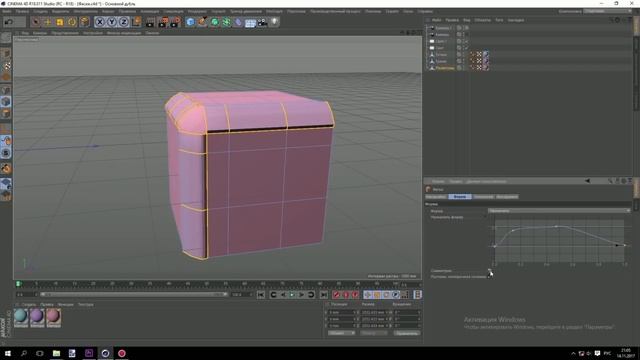Open the Layout dropdown at top right
640x360 pixels.
608,11
